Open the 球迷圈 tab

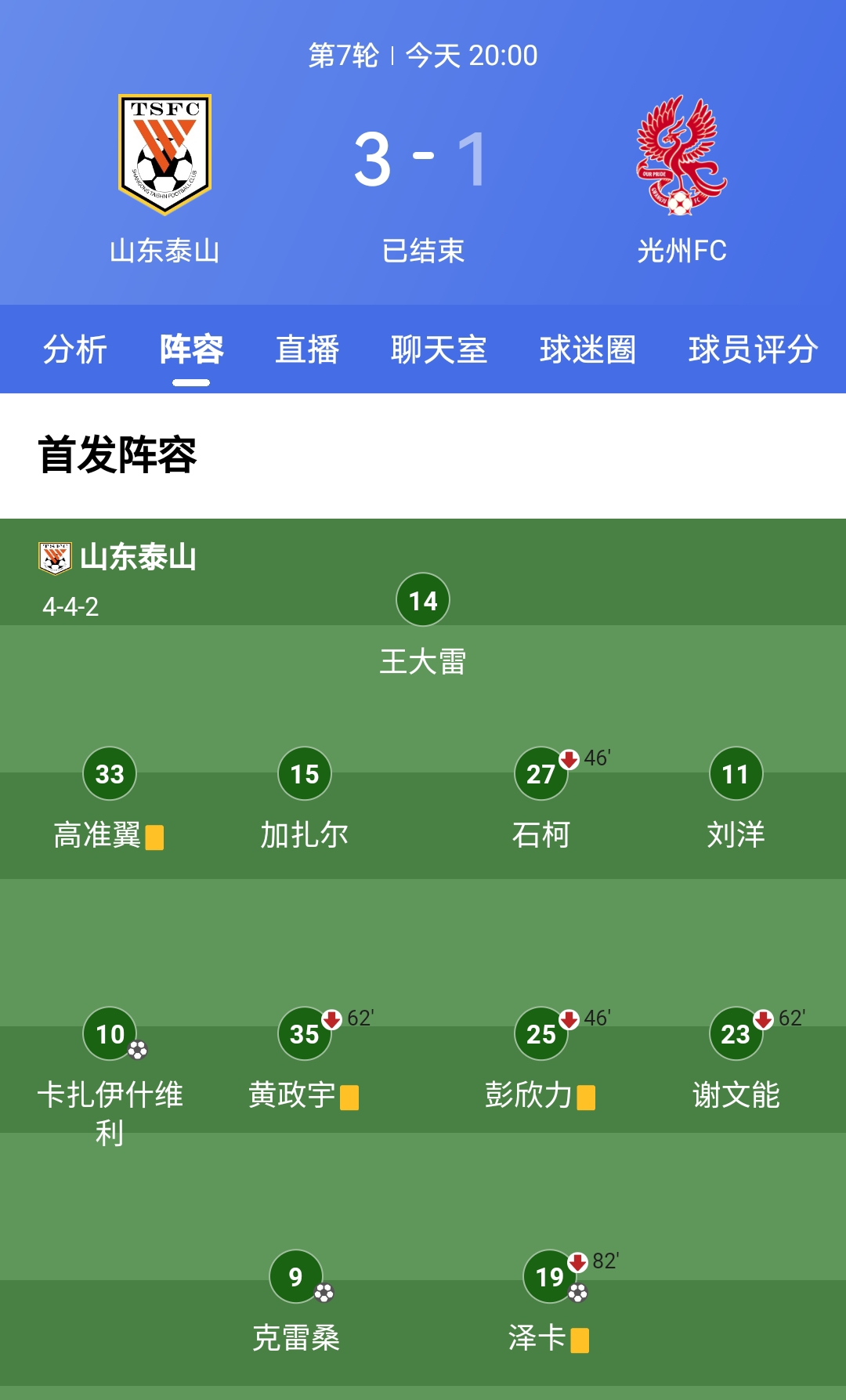(x=587, y=349)
